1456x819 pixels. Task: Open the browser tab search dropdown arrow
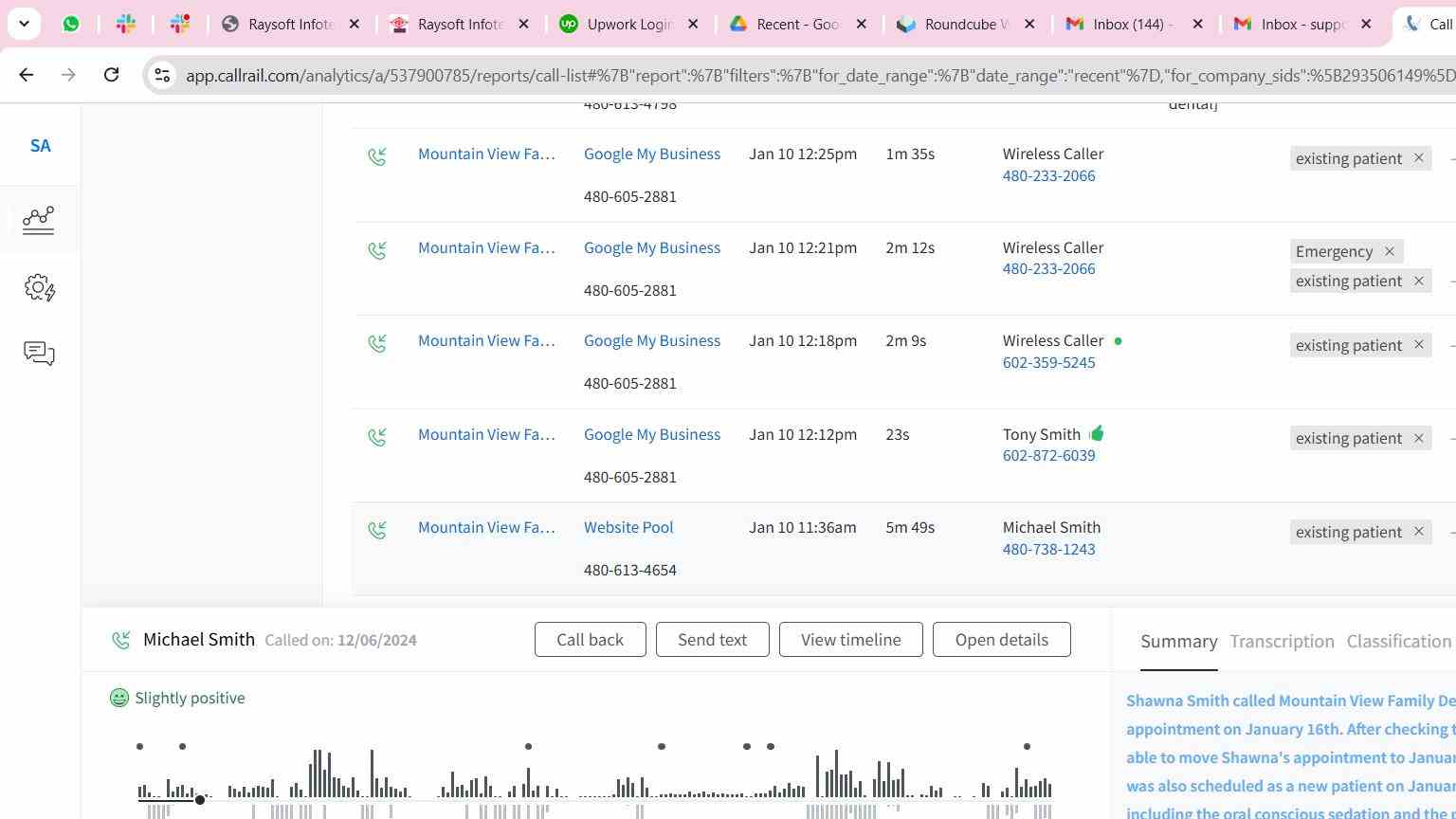pos(24,24)
